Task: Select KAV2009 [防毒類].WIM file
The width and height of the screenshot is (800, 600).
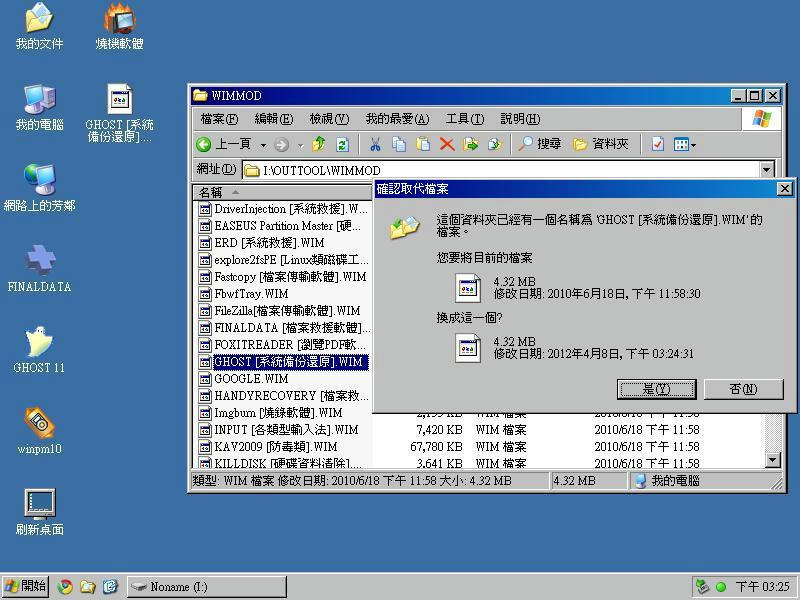Action: point(268,446)
